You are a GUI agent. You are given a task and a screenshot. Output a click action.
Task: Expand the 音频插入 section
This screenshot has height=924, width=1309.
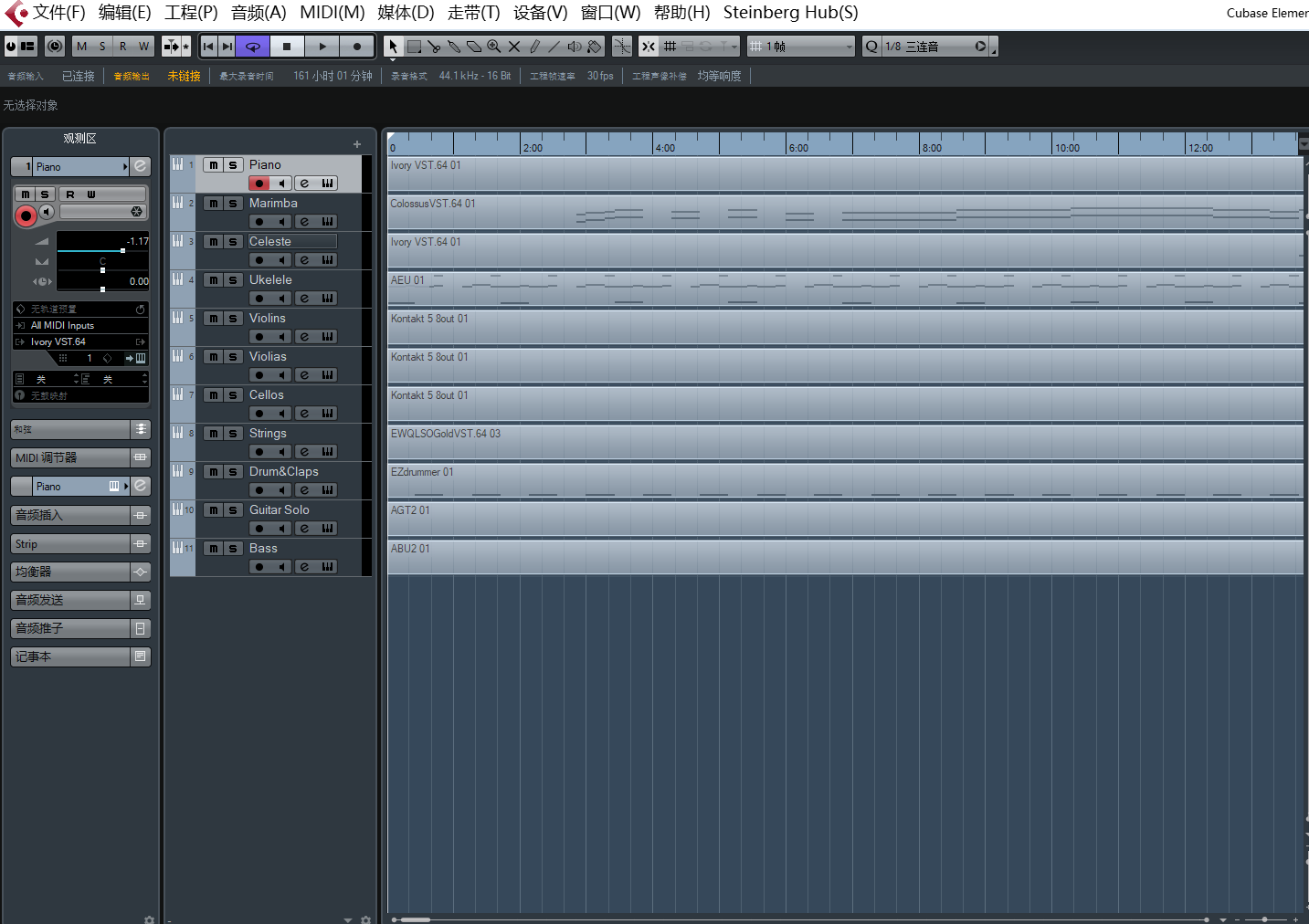(80, 515)
